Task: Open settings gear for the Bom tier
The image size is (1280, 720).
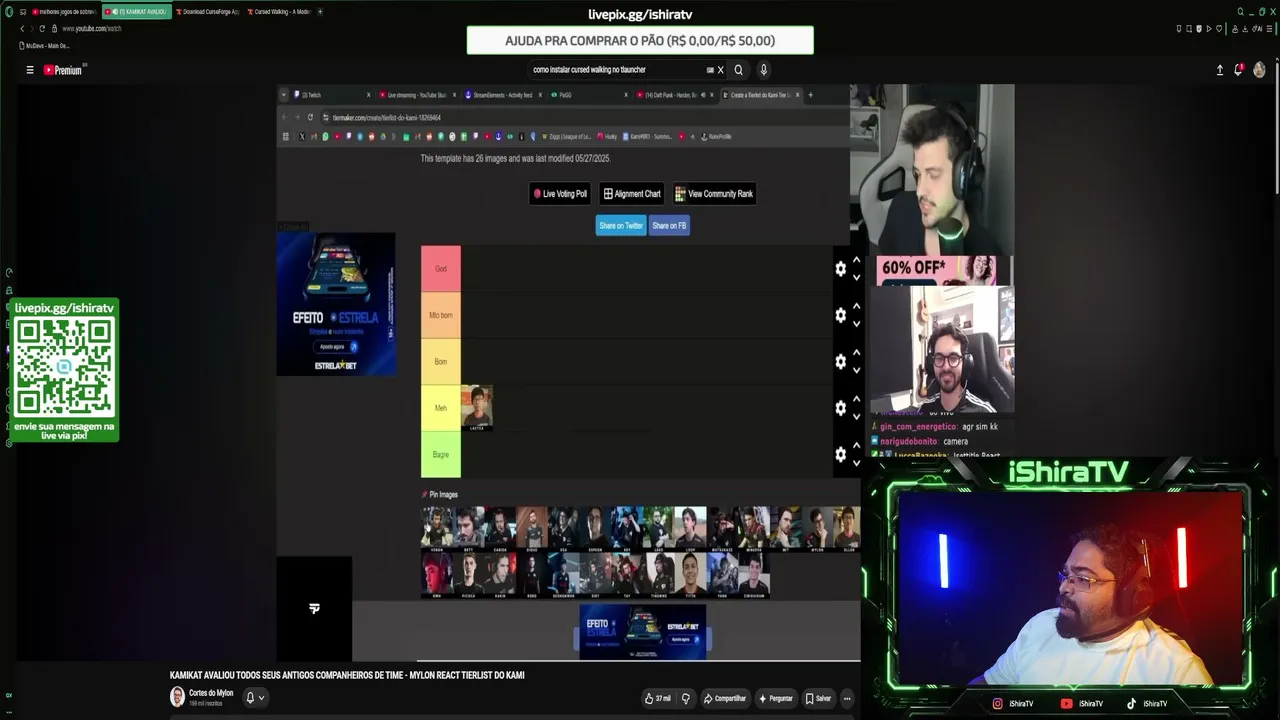Action: (841, 362)
